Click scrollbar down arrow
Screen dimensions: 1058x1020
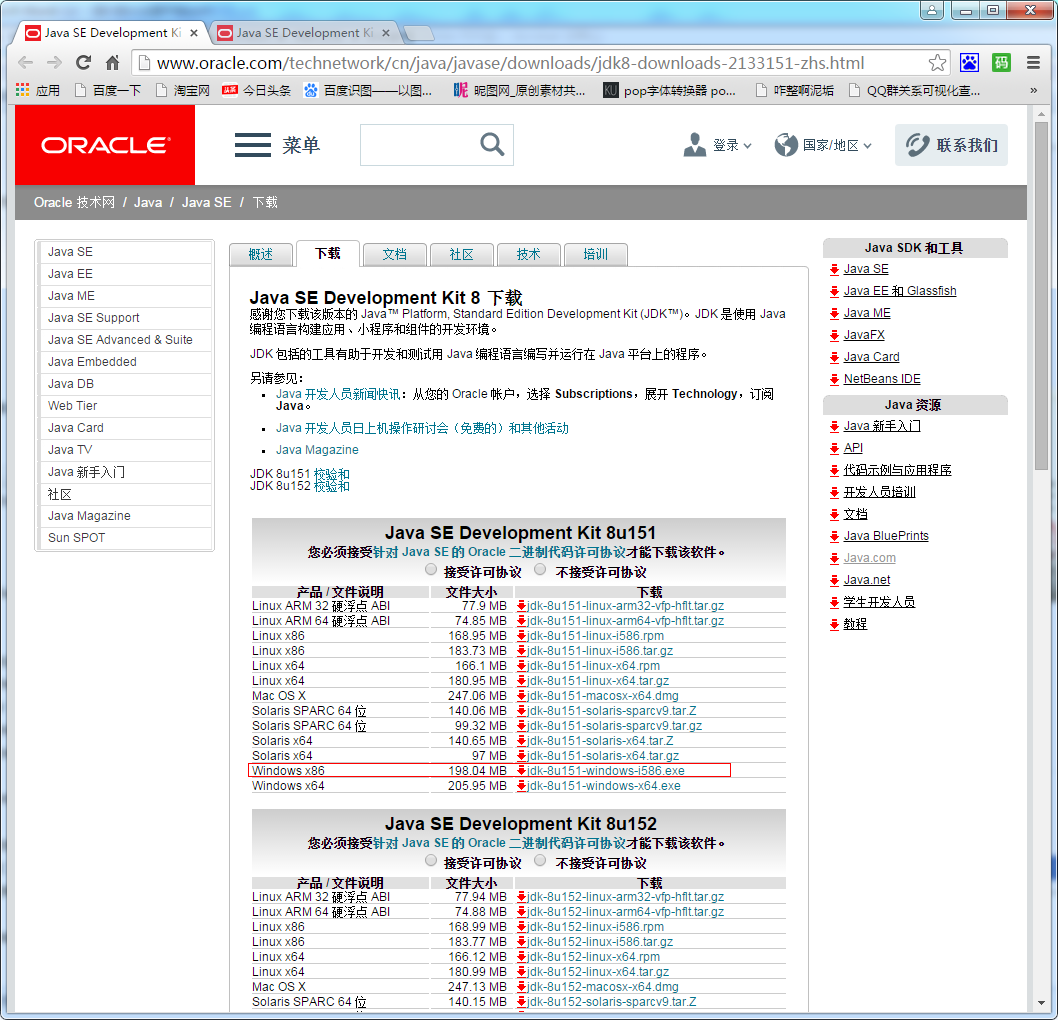pyautogui.click(x=1042, y=1003)
